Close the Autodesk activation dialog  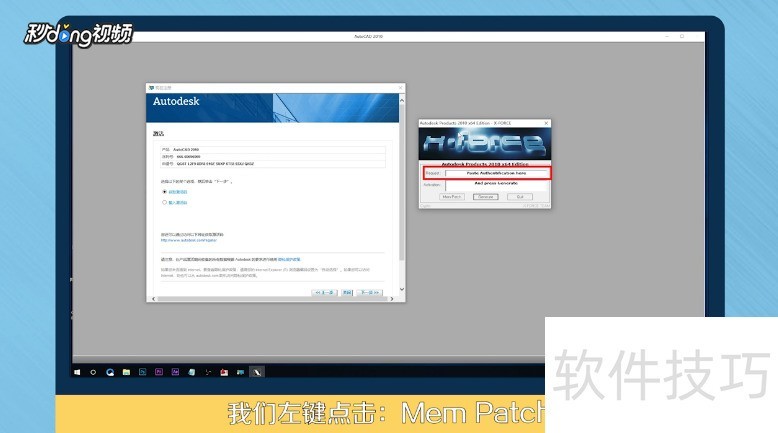[x=400, y=88]
